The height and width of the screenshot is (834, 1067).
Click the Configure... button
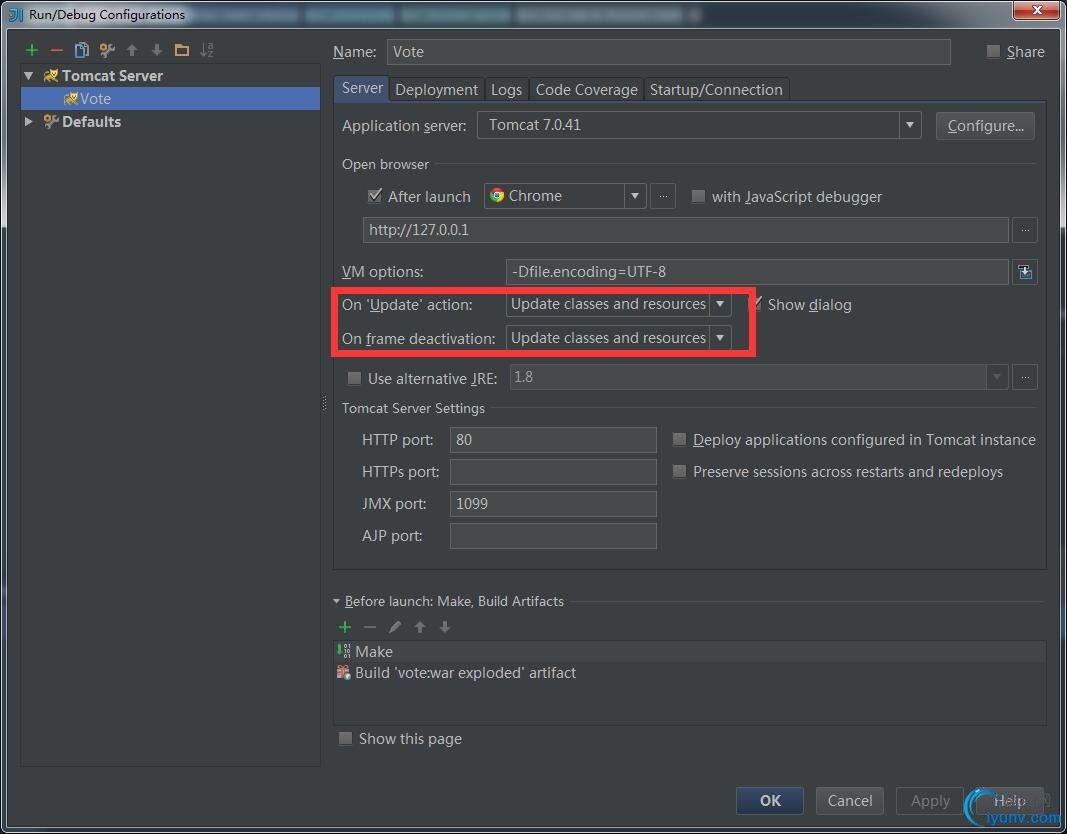(x=985, y=126)
